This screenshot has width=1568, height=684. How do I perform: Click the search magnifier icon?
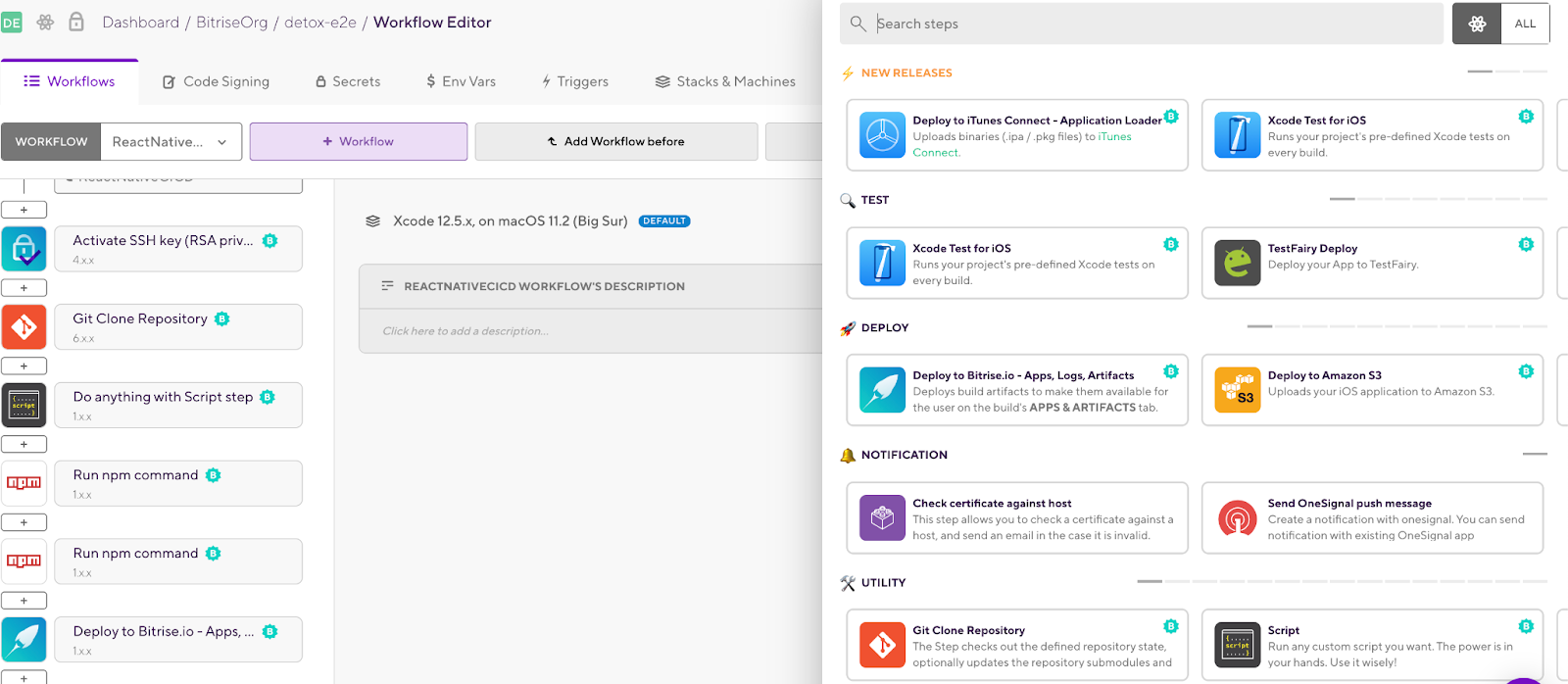[858, 24]
